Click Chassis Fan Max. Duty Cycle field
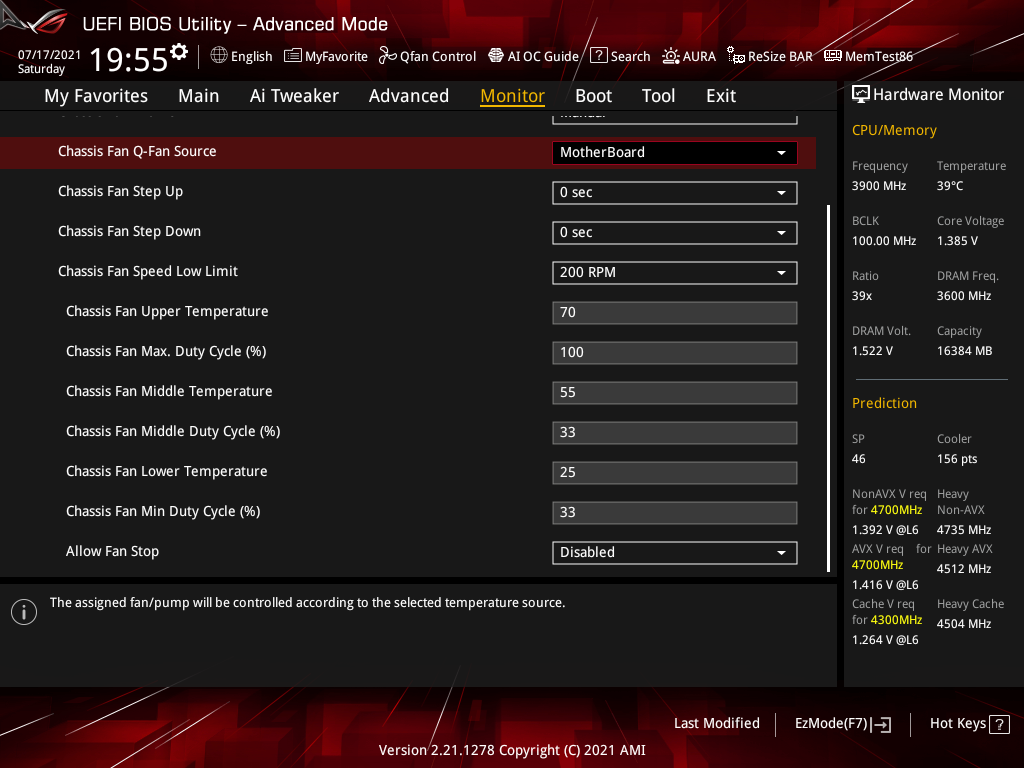This screenshot has width=1024, height=768. 675,353
